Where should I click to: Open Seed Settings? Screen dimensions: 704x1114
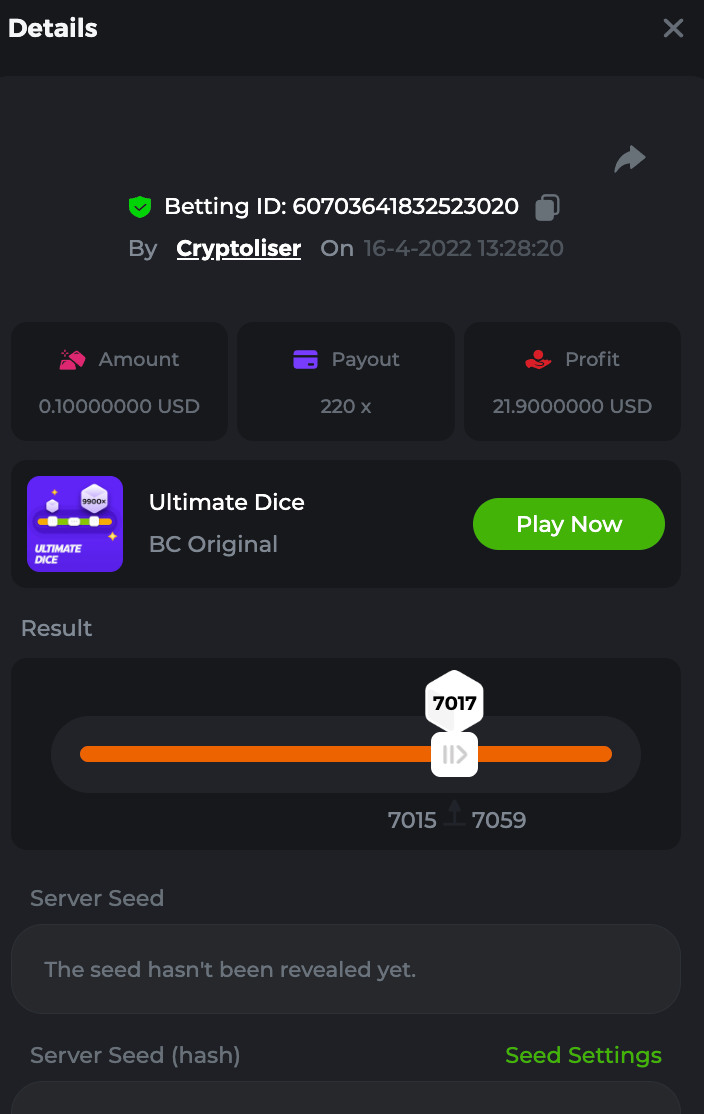point(583,1055)
